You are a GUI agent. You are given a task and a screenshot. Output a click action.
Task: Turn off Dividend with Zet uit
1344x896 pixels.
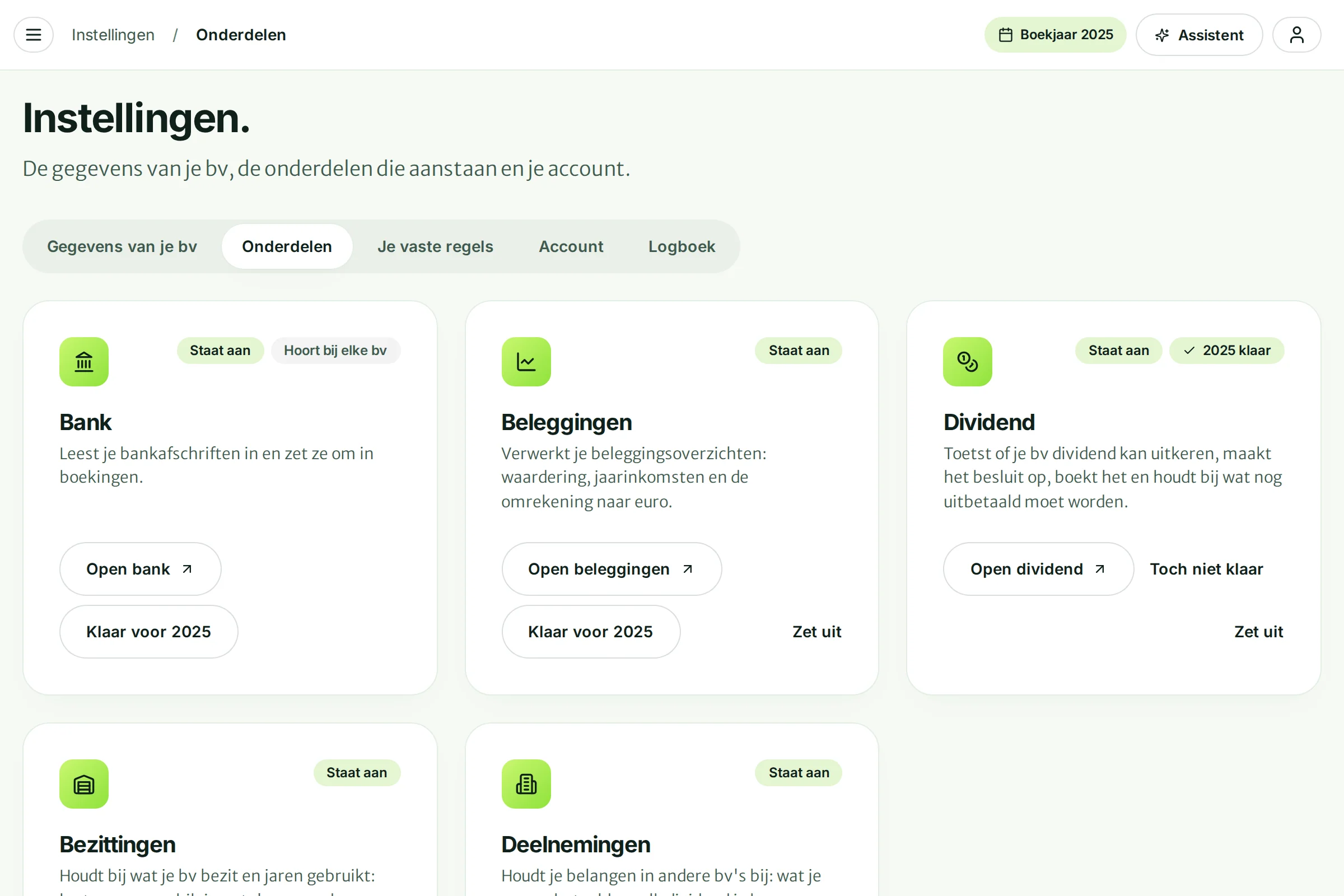[1258, 632]
